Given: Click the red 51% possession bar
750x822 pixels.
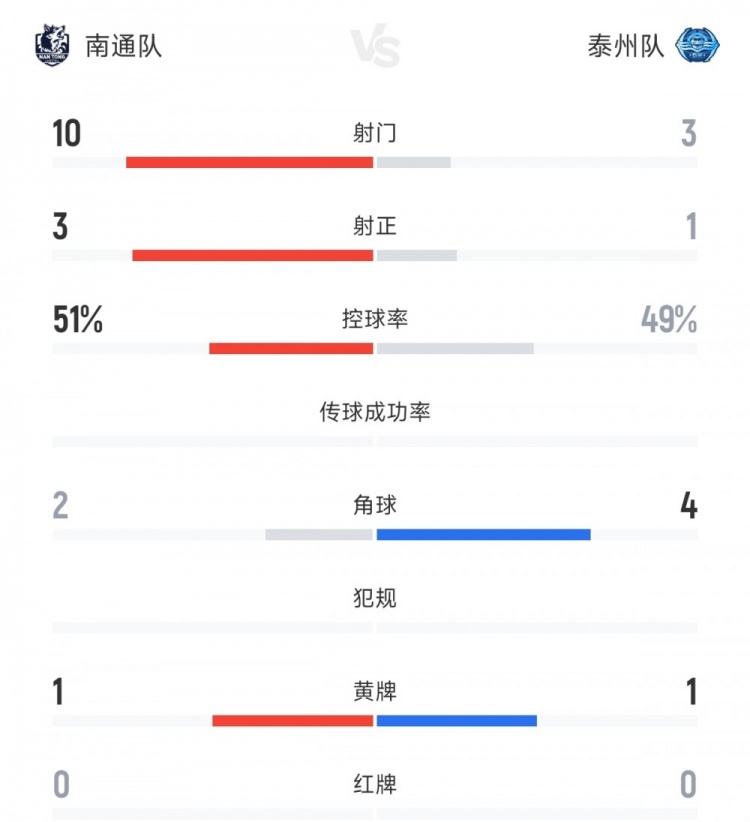Looking at the screenshot, I should tap(291, 348).
